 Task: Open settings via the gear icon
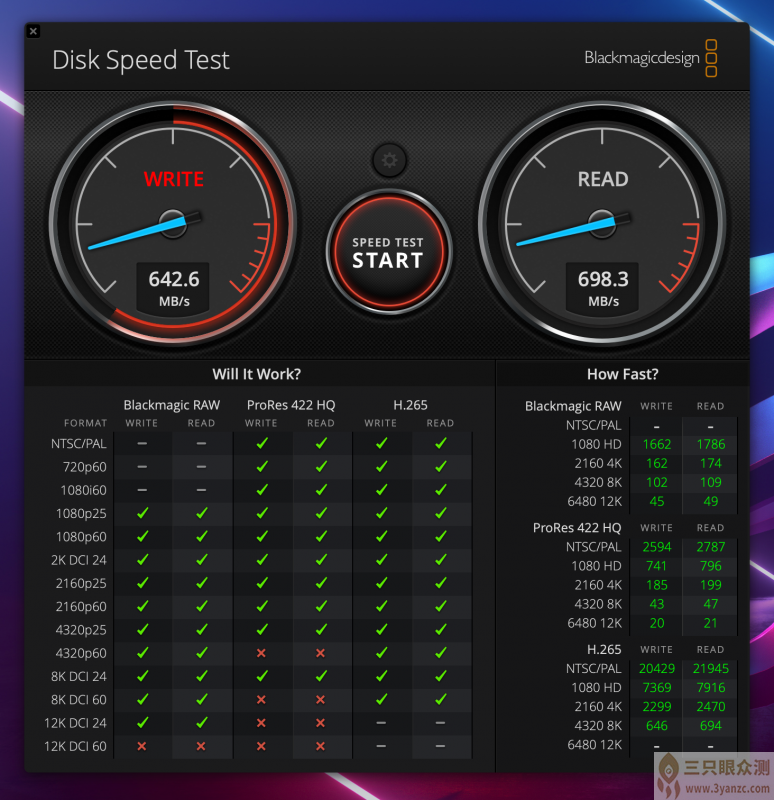[389, 160]
